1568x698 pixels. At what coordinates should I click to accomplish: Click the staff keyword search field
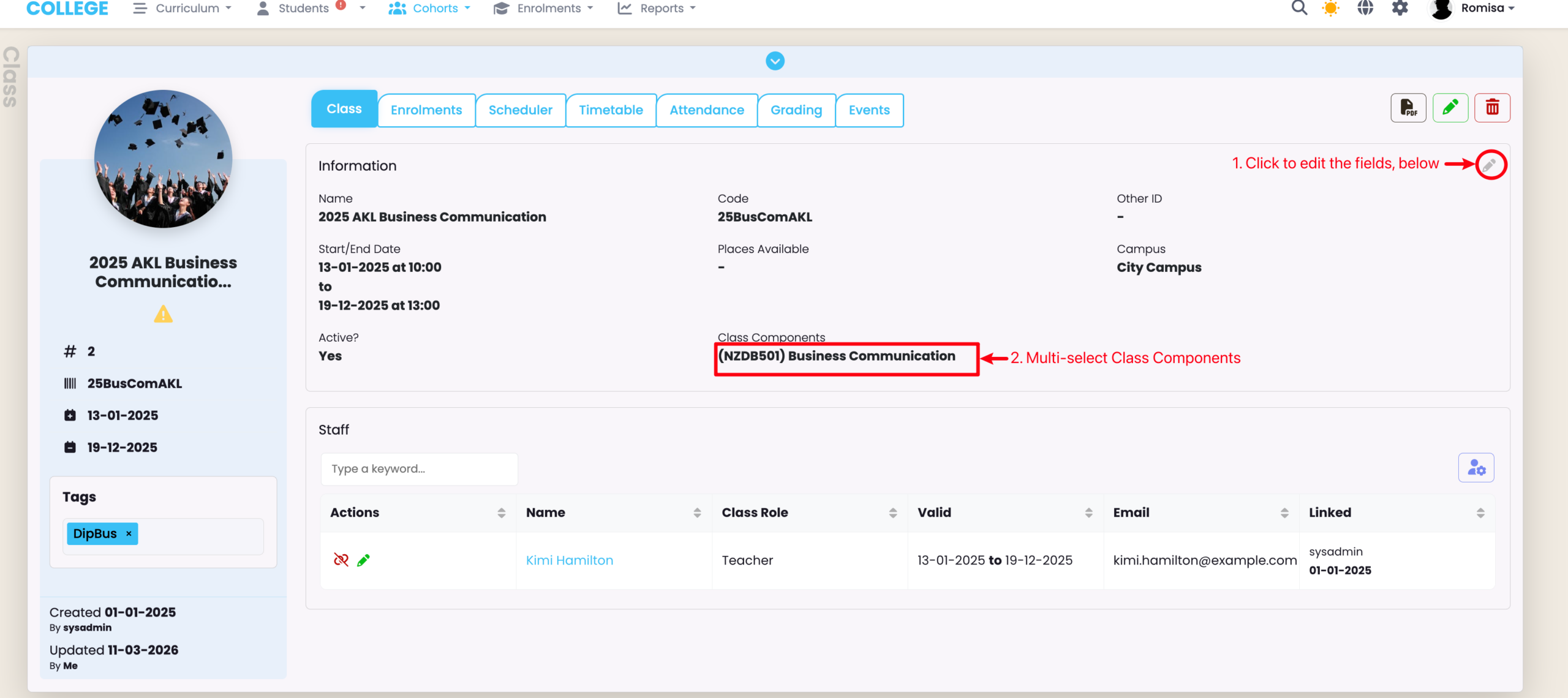tap(419, 469)
